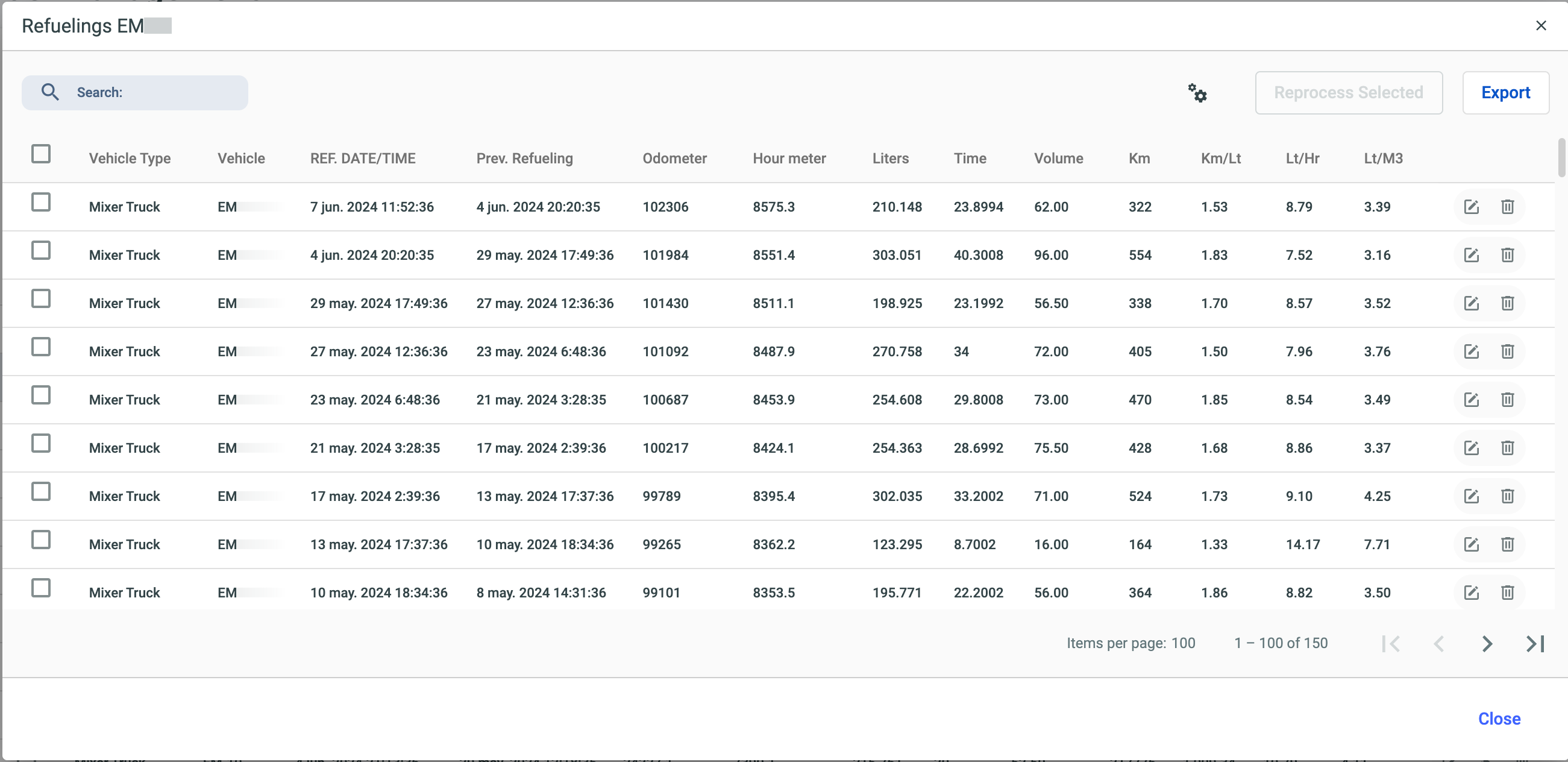
Task: Open the table settings gears icon
Action: 1197,93
